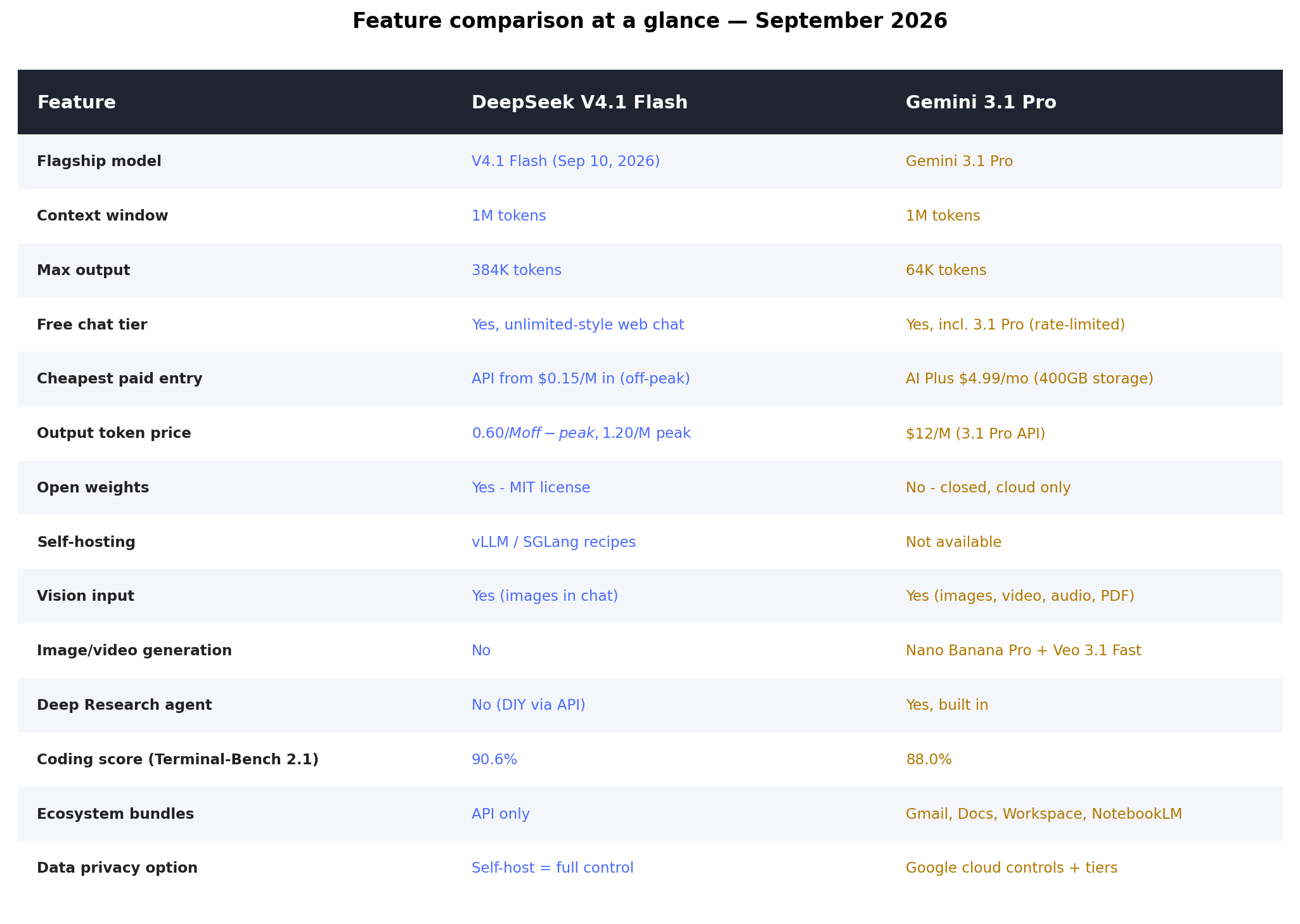Click the 'Context window' row label
1300x924 pixels.
coord(103,216)
